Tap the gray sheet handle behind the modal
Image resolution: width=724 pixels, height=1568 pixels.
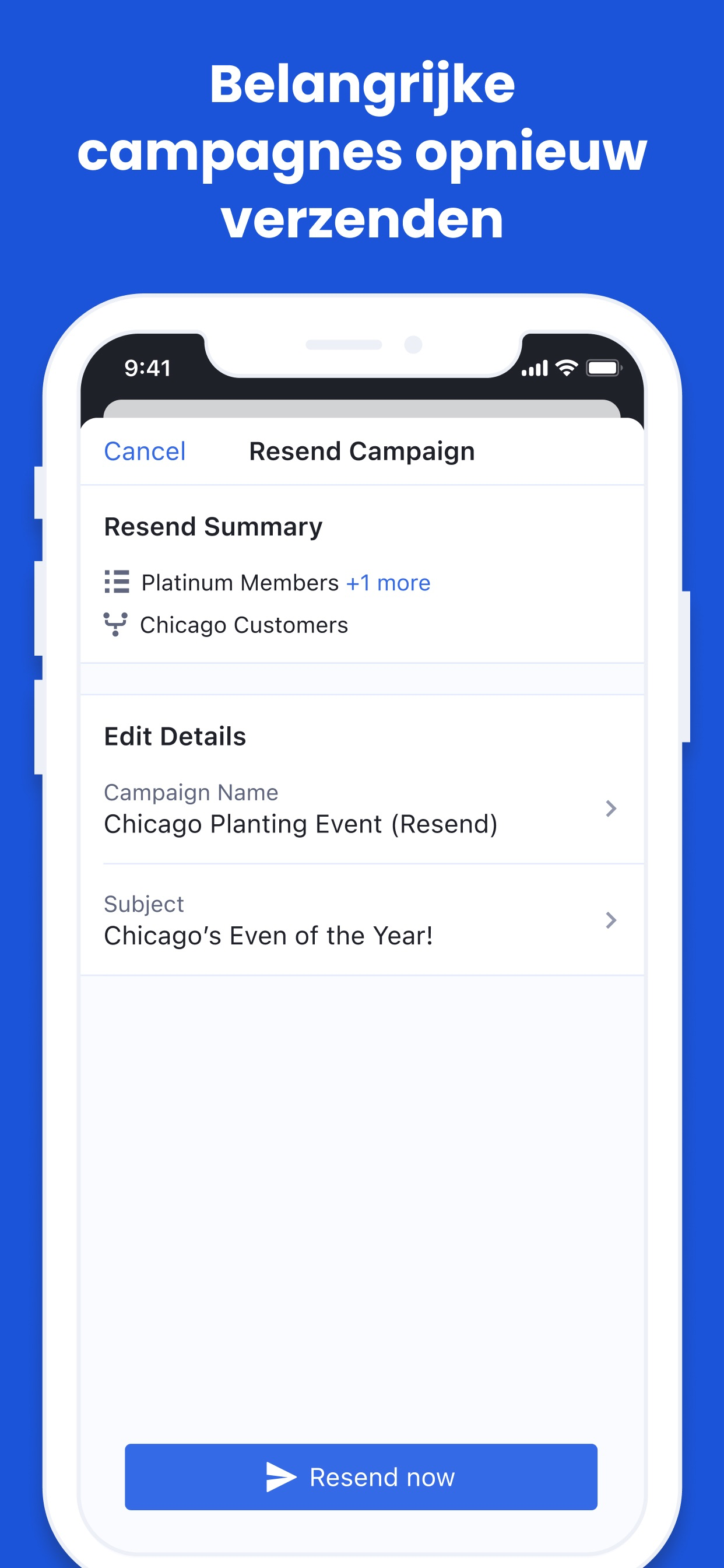point(362,409)
